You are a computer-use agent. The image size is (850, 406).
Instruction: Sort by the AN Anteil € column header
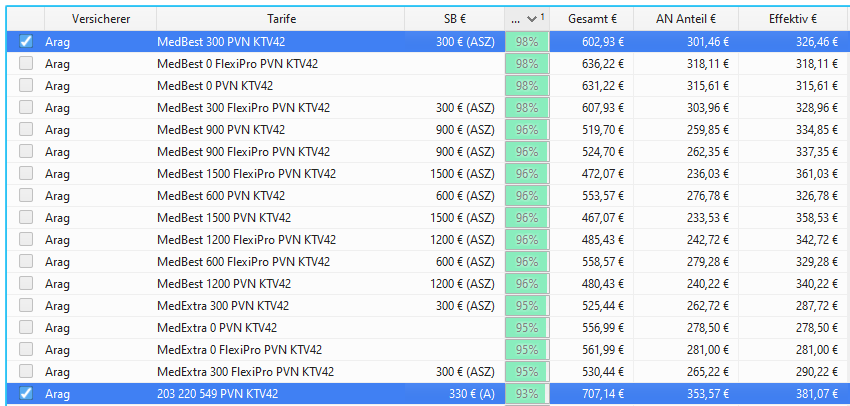(x=686, y=19)
